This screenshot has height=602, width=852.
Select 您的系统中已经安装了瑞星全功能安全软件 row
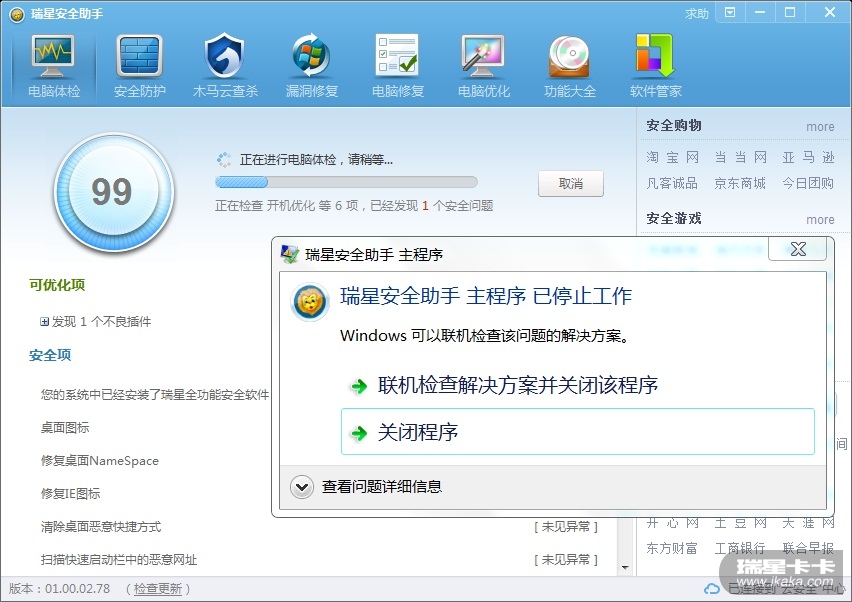click(154, 394)
